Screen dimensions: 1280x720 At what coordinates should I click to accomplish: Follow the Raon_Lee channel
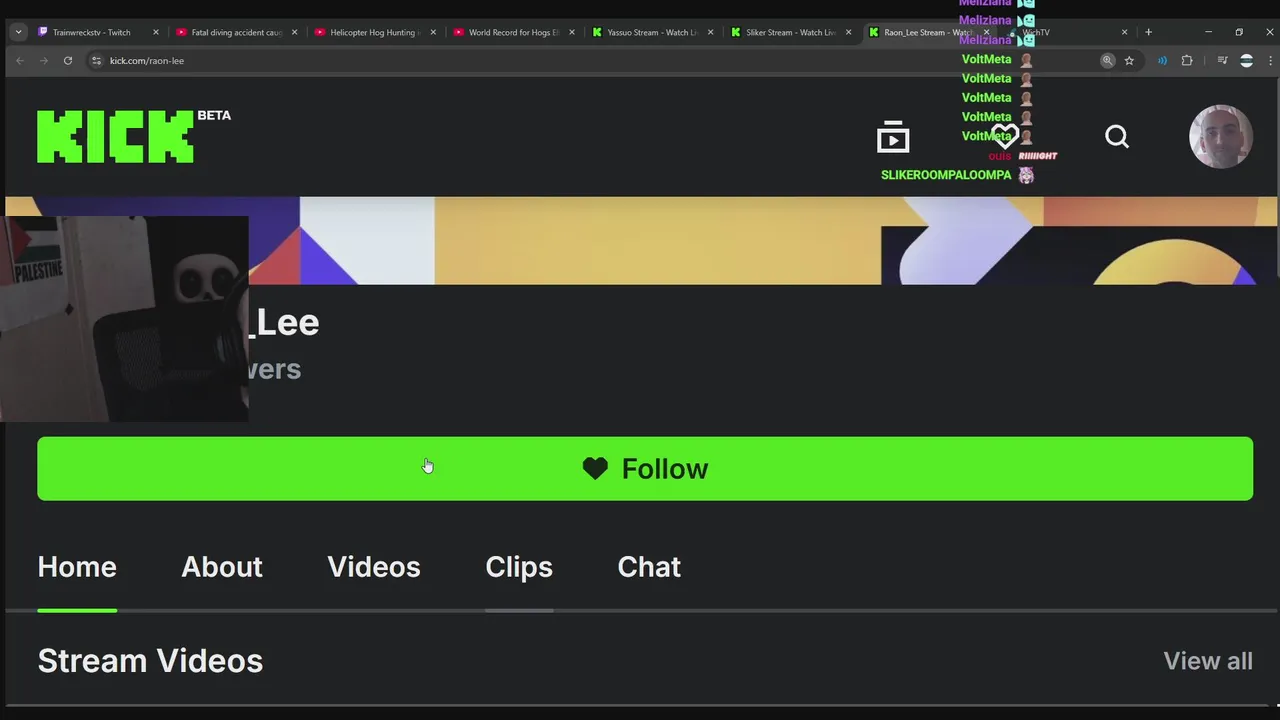[x=645, y=468]
